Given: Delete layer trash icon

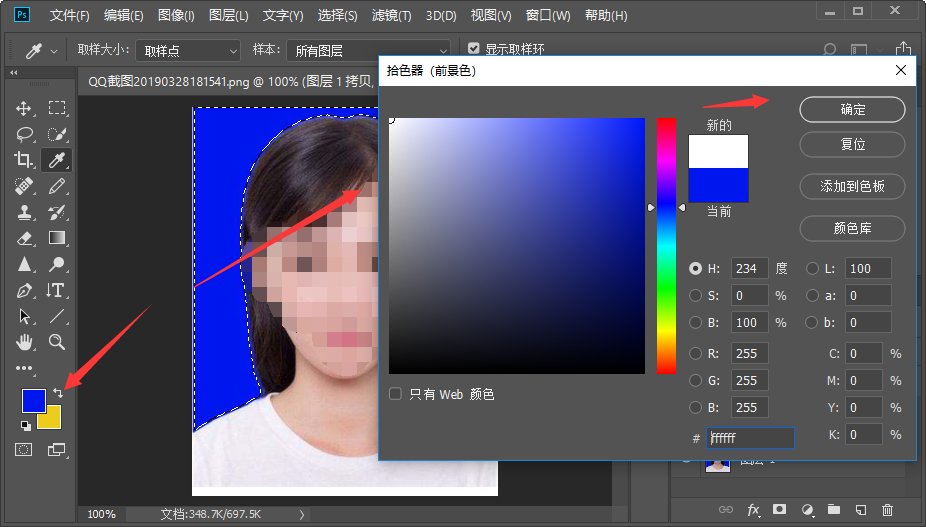Looking at the screenshot, I should (887, 509).
